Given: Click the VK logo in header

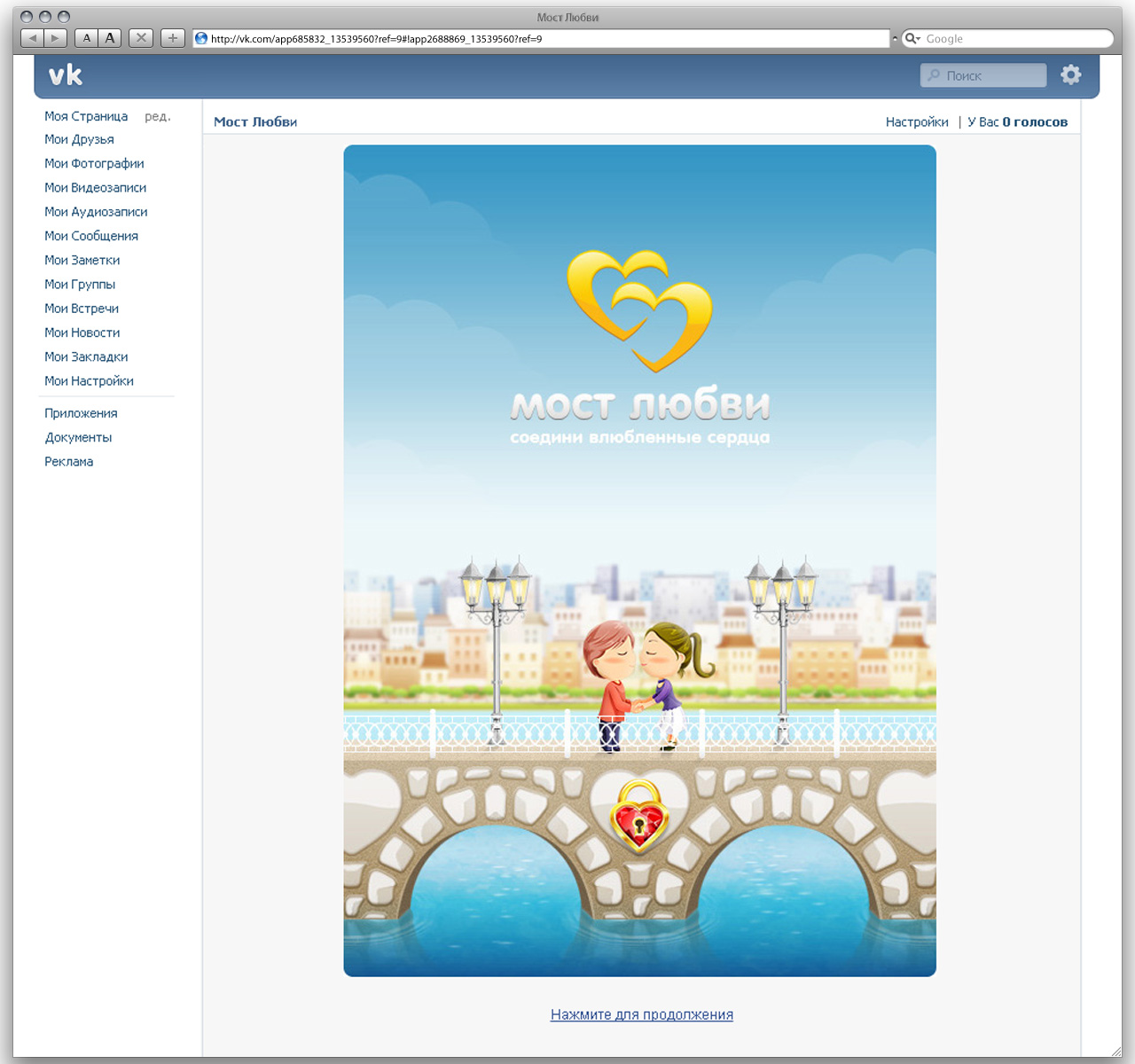Looking at the screenshot, I should point(66,75).
